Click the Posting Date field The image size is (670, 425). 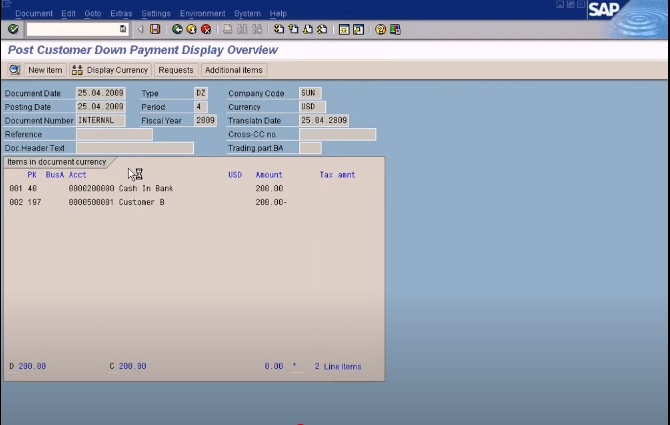click(100, 107)
